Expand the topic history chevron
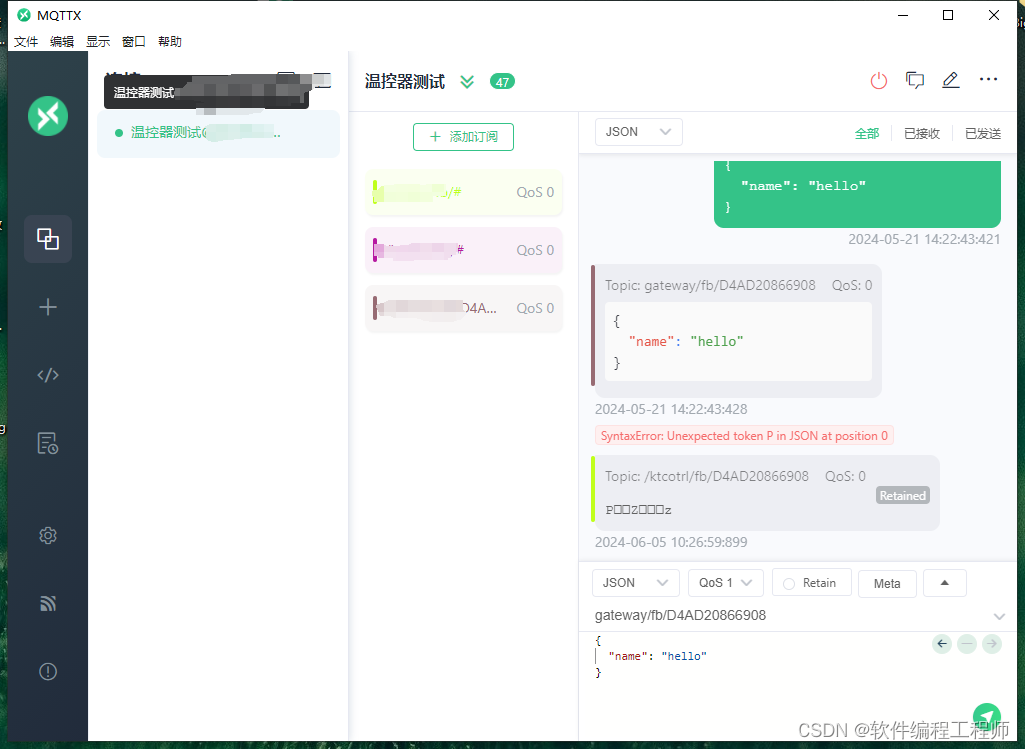This screenshot has height=749, width=1025. coord(1000,616)
